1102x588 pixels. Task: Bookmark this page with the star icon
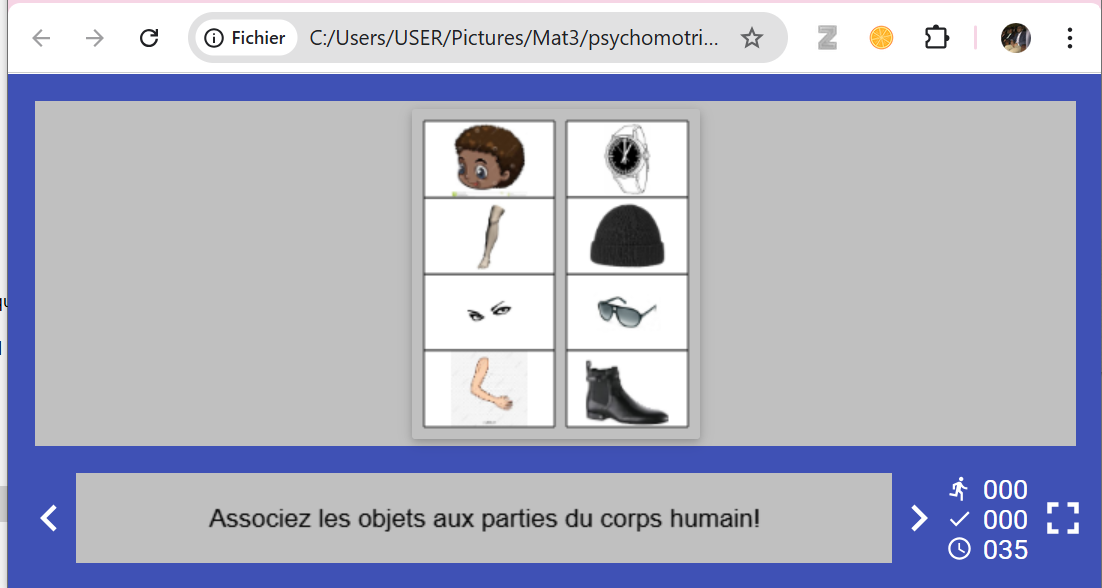(x=751, y=38)
